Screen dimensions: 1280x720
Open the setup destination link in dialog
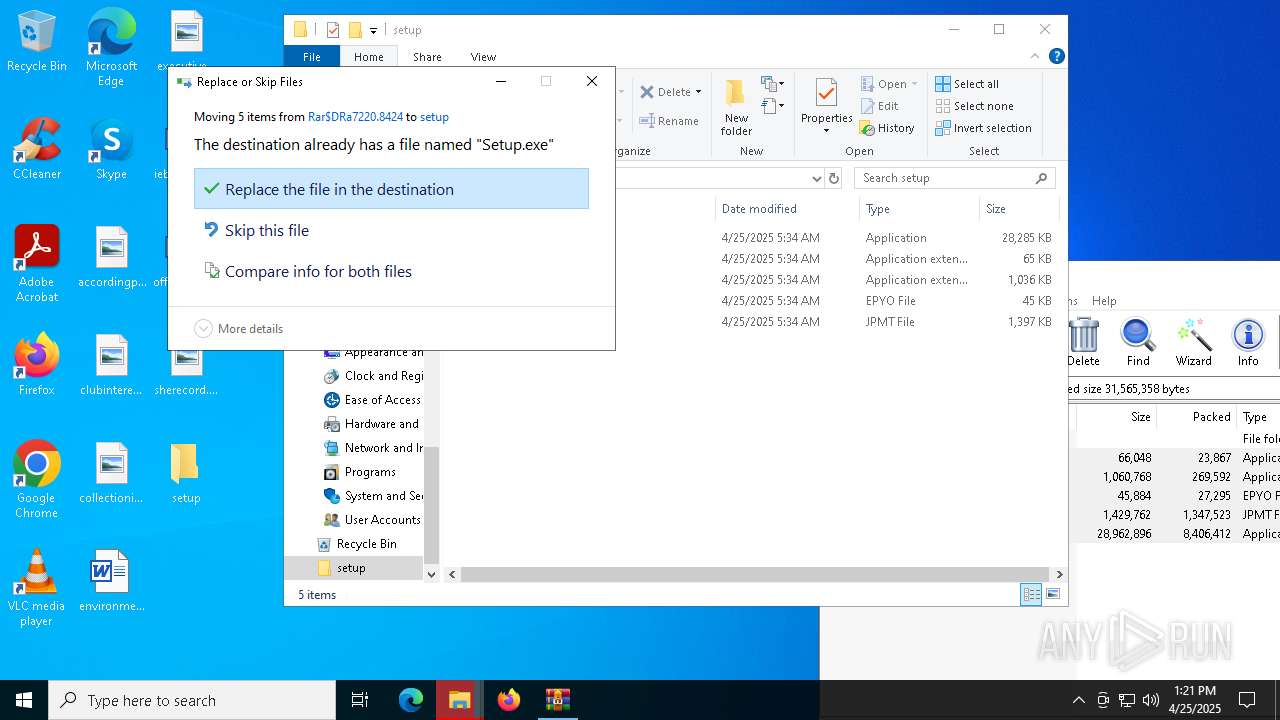point(434,117)
